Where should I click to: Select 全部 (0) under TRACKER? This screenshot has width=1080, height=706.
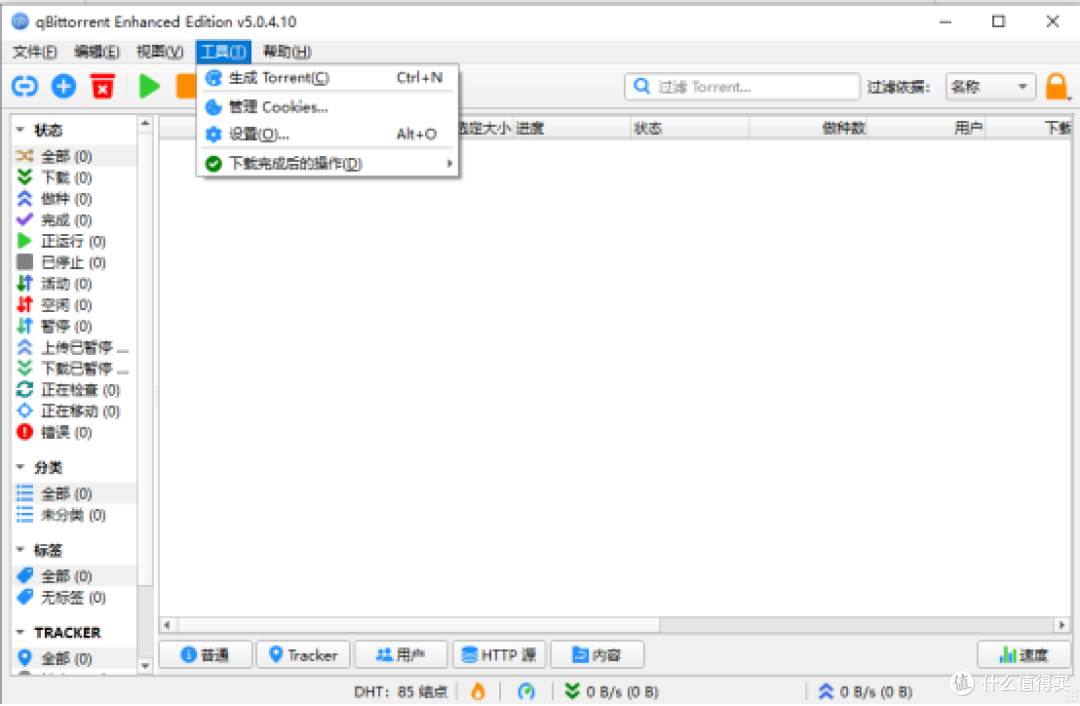pyautogui.click(x=74, y=658)
